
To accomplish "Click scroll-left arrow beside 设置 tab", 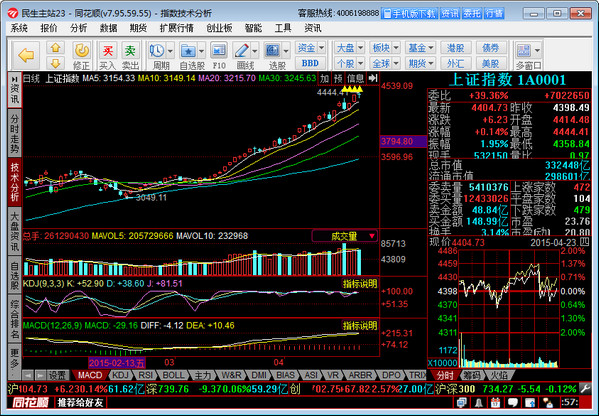I will point(29,376).
